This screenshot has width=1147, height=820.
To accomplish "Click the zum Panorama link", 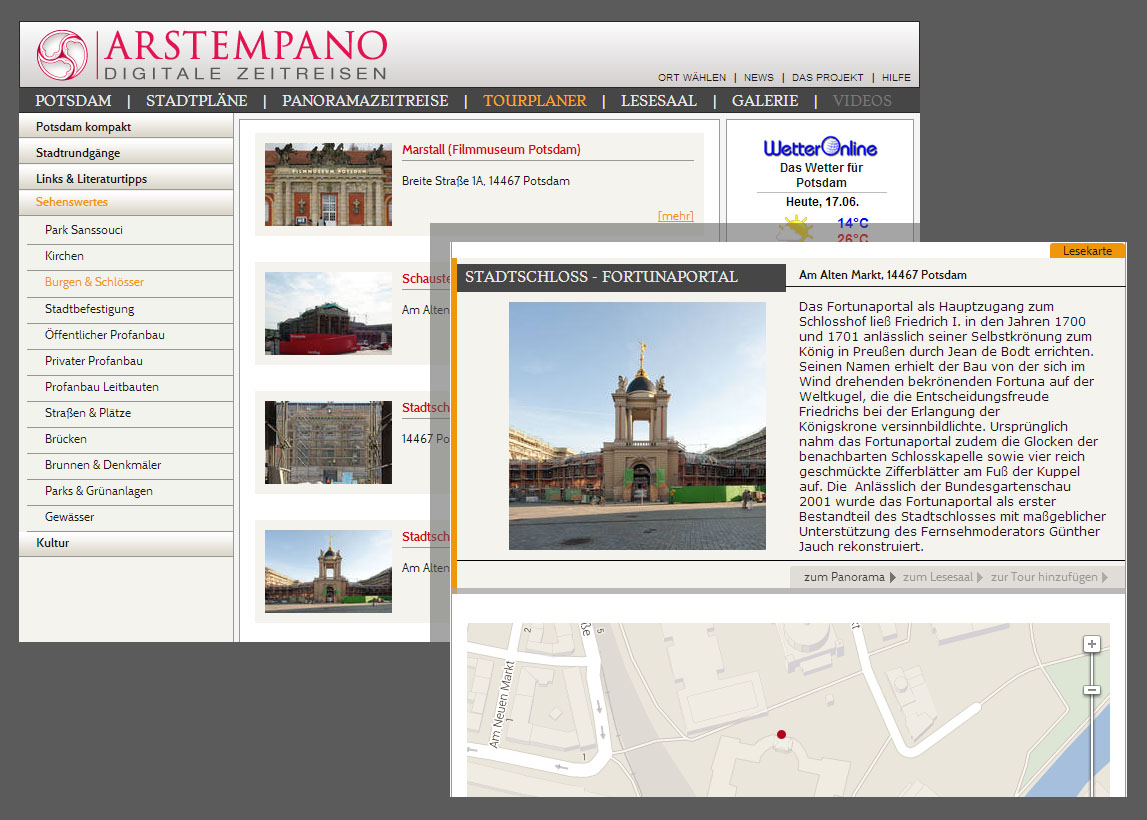I will pos(844,577).
